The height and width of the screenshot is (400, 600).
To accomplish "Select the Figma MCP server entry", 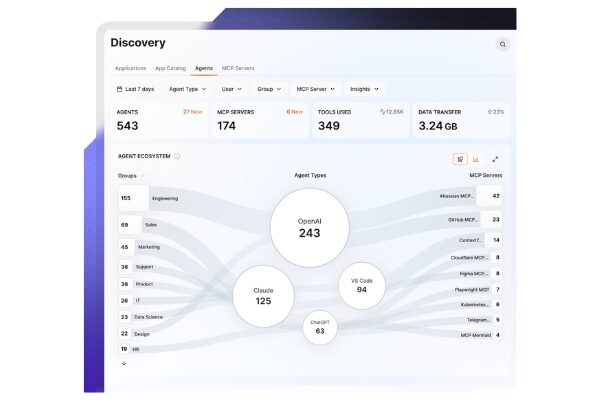I will click(480, 274).
